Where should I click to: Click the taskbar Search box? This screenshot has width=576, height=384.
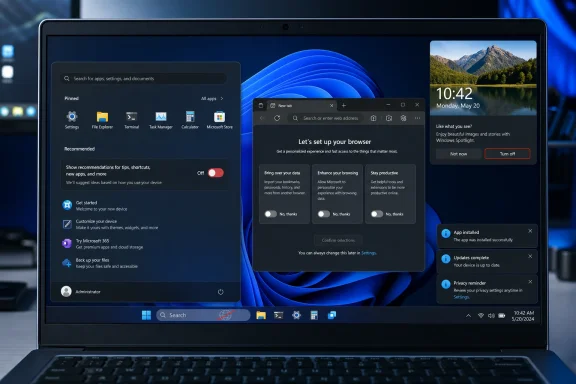[203, 315]
